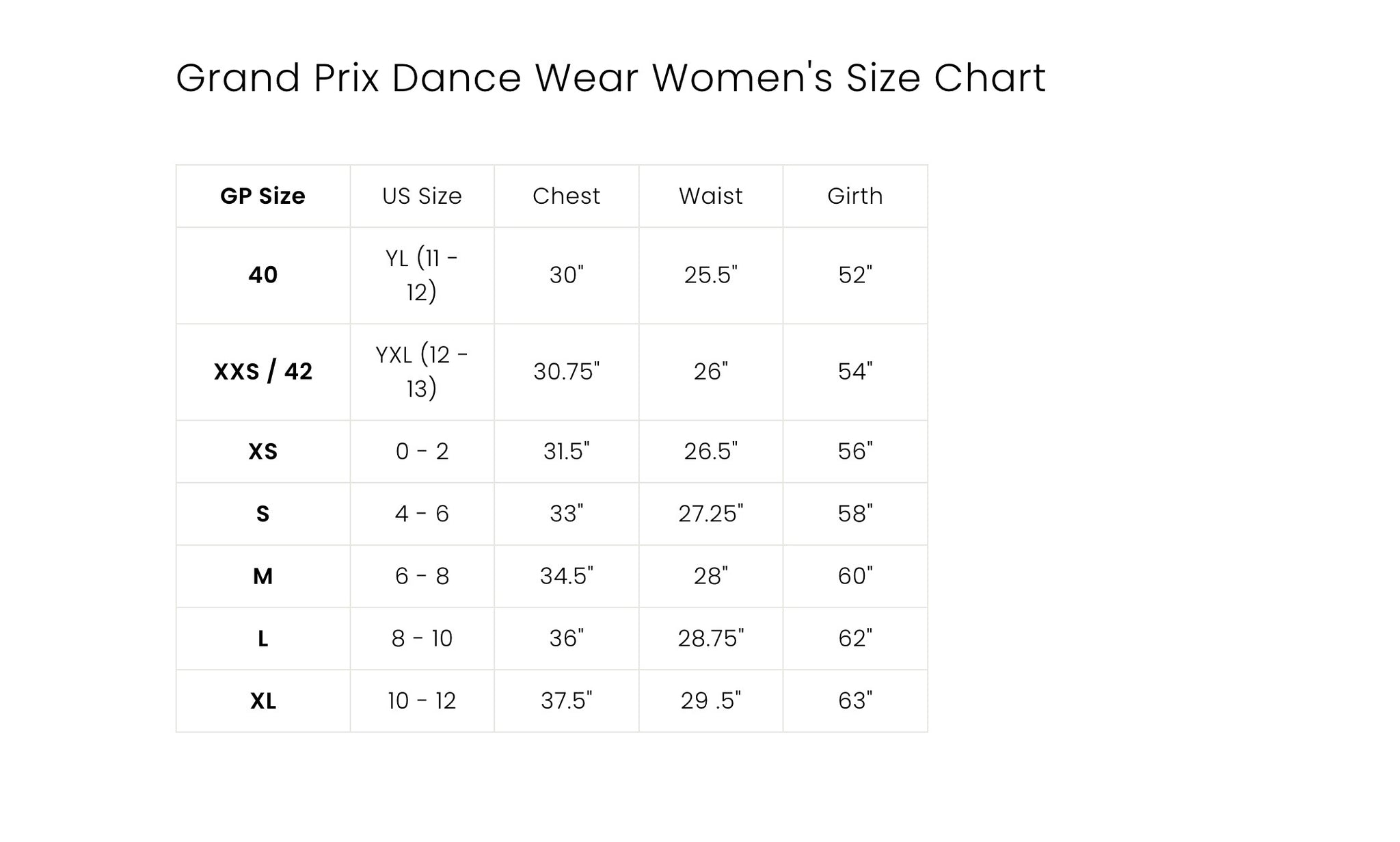Click the 27.25" waist measurement cell
The height and width of the screenshot is (842, 1400).
click(x=711, y=514)
